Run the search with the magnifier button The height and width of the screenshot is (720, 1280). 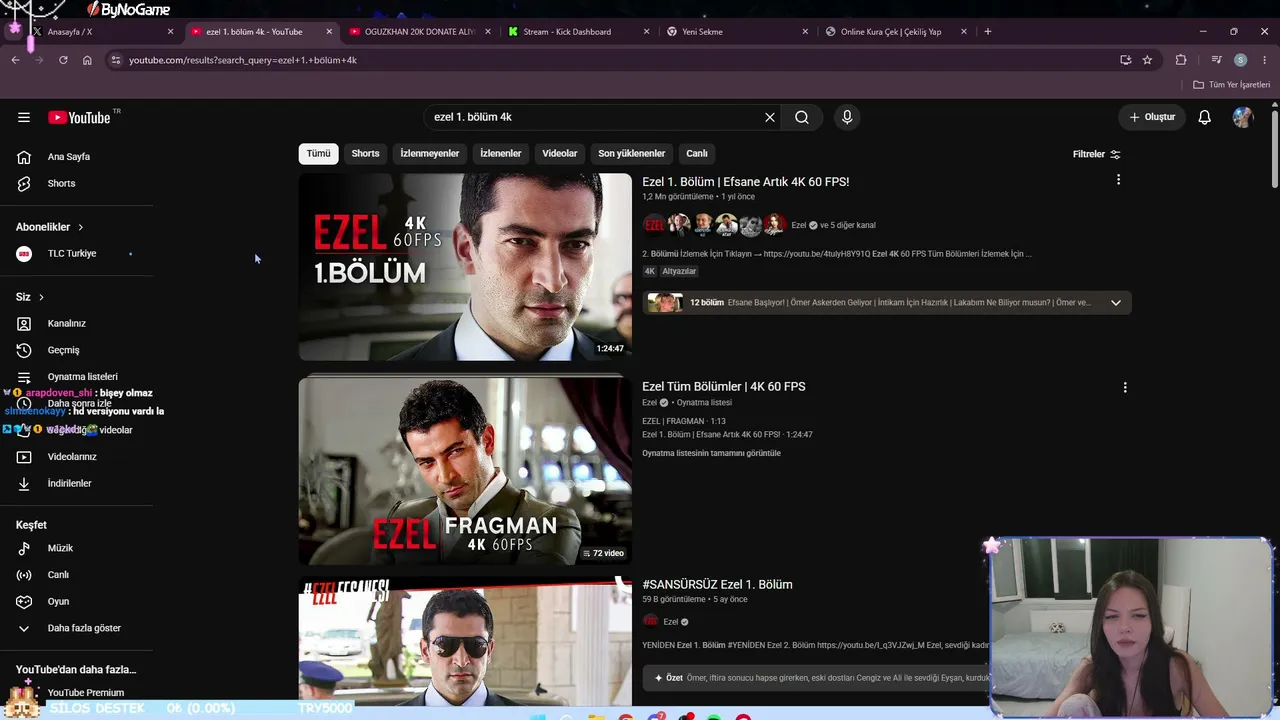tap(802, 117)
